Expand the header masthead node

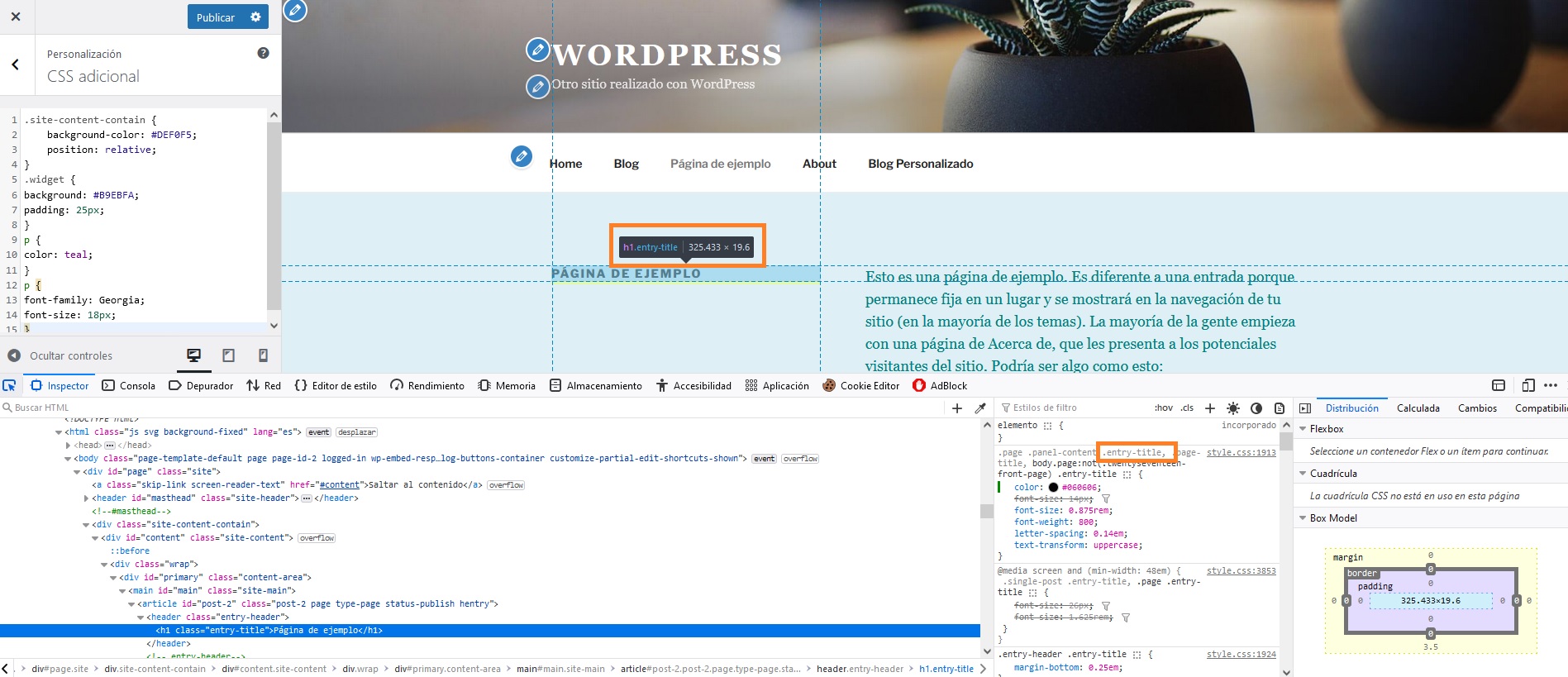click(87, 498)
